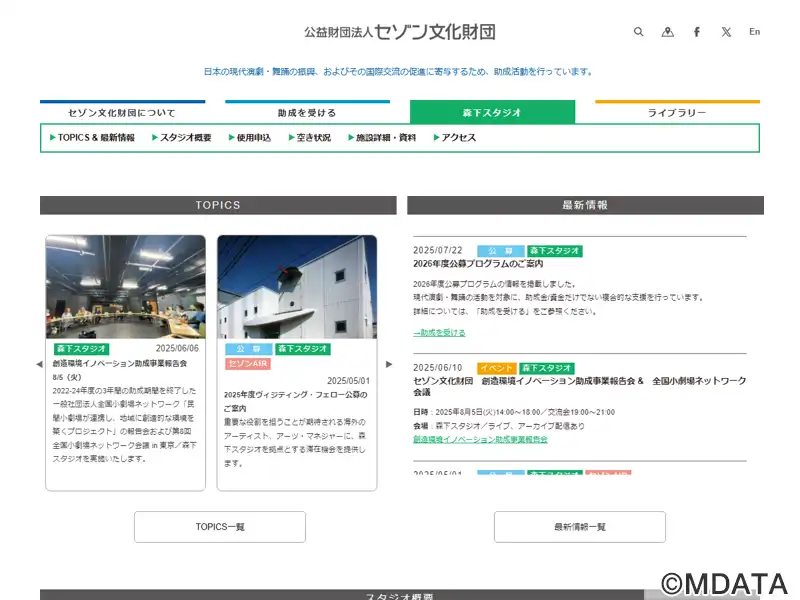The width and height of the screenshot is (800, 600).
Task: Follow the green 創造環境イノベーション助成事業報告会 link
Action: click(x=480, y=439)
